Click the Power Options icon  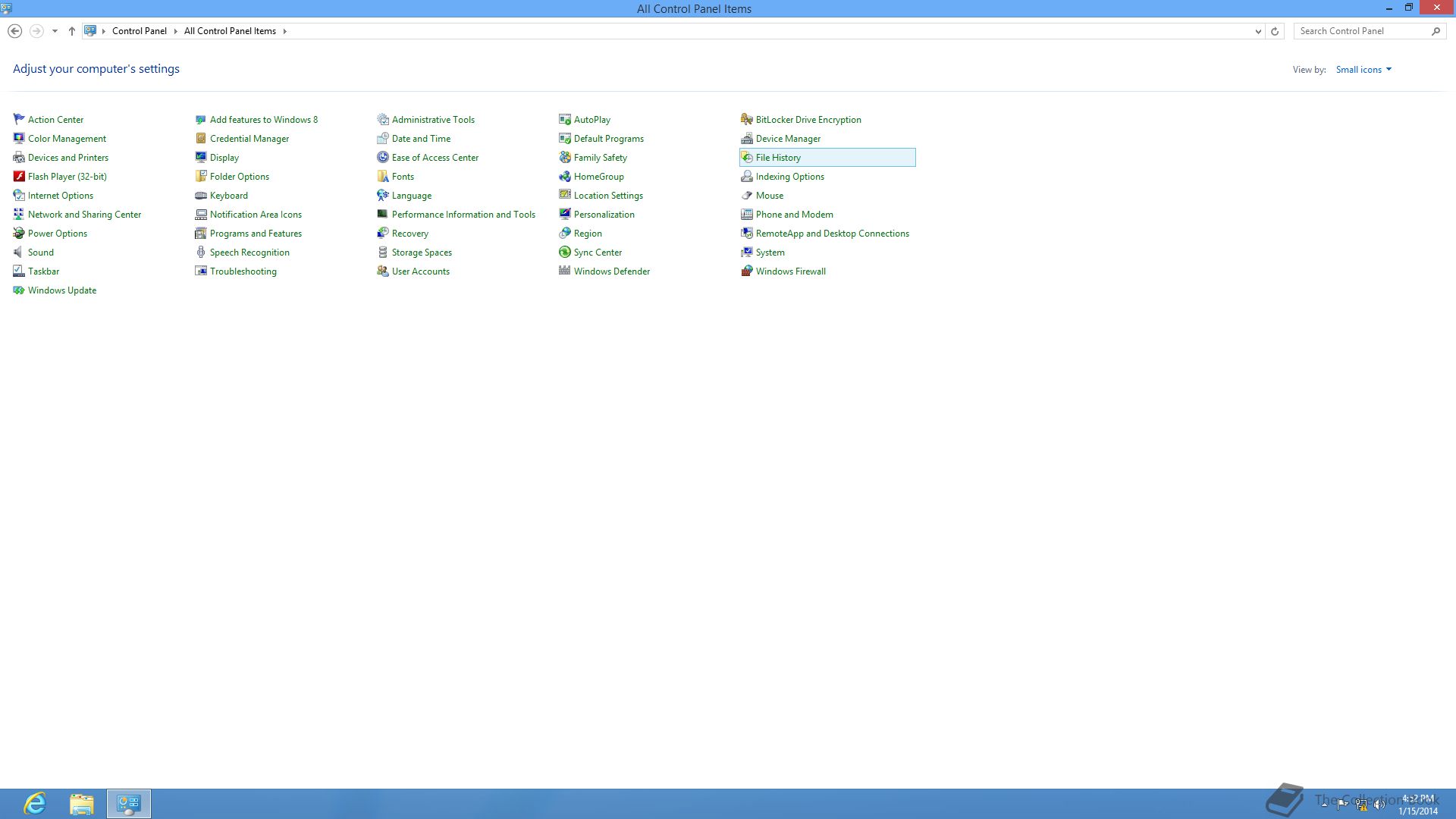coord(19,233)
